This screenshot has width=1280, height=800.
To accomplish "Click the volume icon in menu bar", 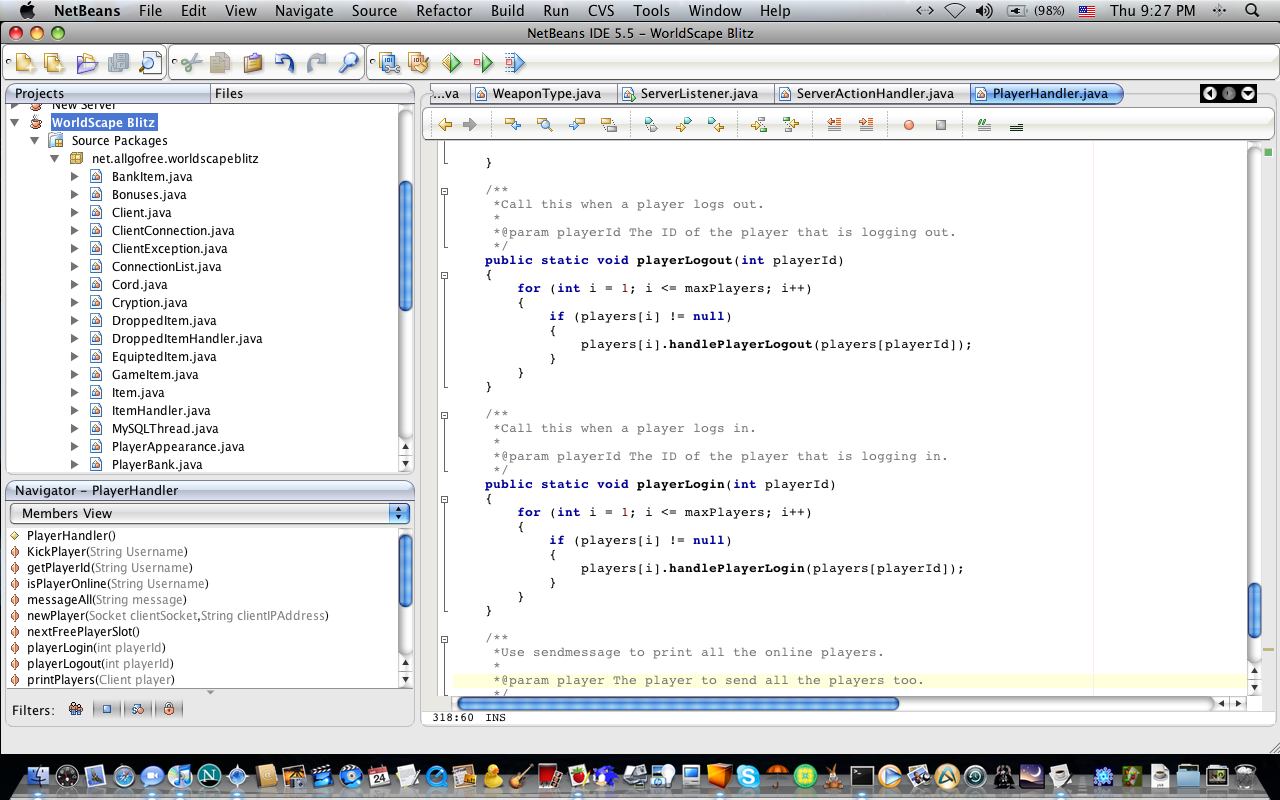I will (x=984, y=11).
